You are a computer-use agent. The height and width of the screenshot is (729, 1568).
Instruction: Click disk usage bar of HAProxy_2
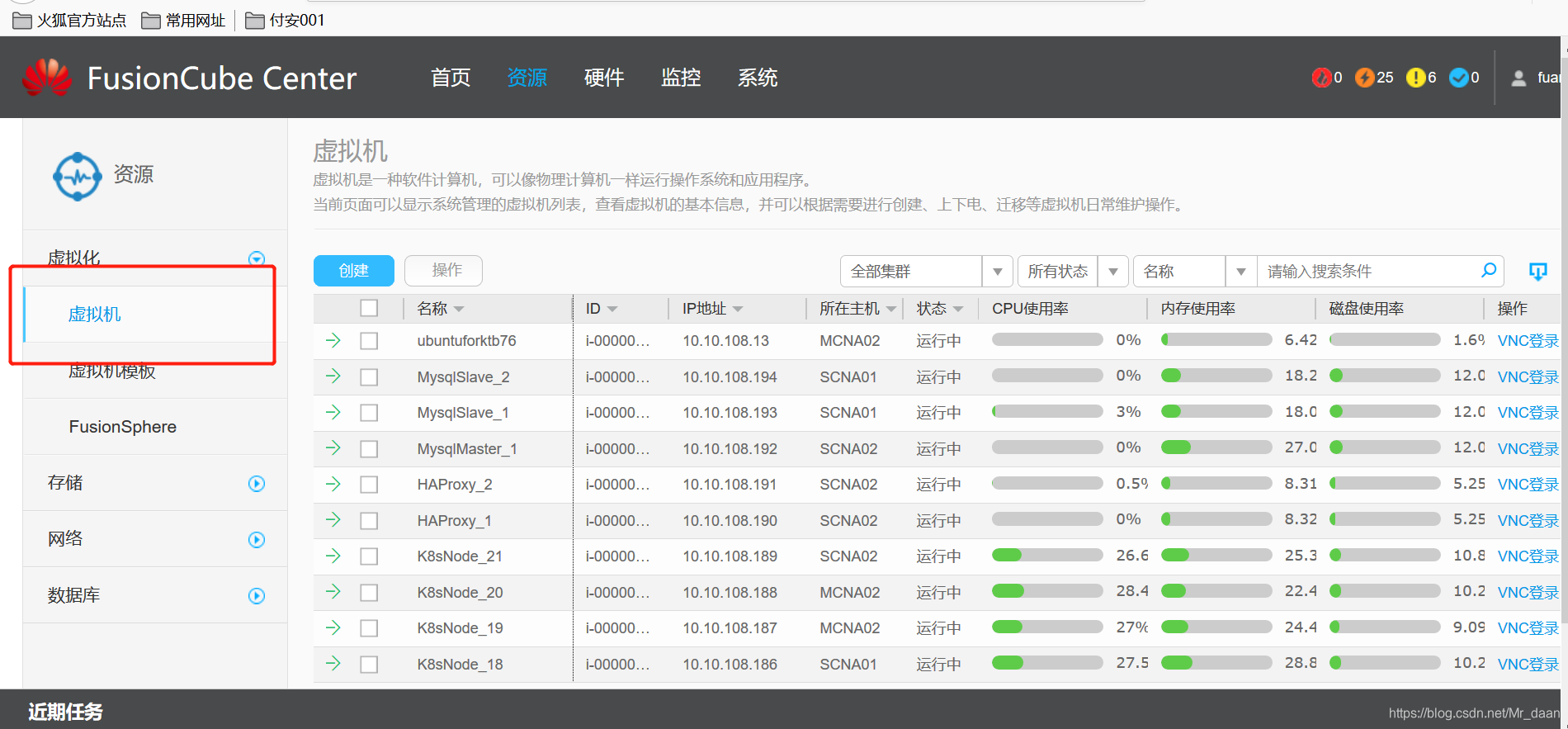click(x=1385, y=483)
